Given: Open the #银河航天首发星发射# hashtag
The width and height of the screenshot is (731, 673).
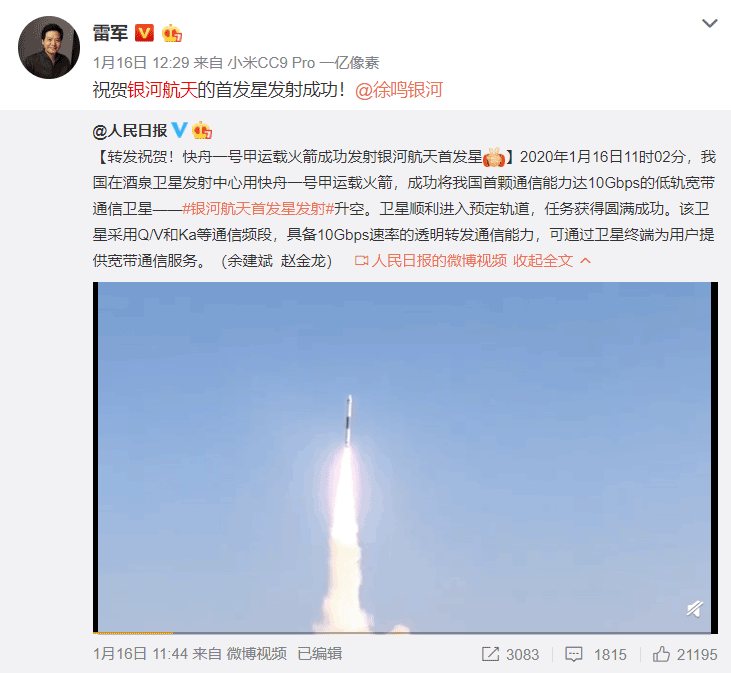Looking at the screenshot, I should coord(258,209).
